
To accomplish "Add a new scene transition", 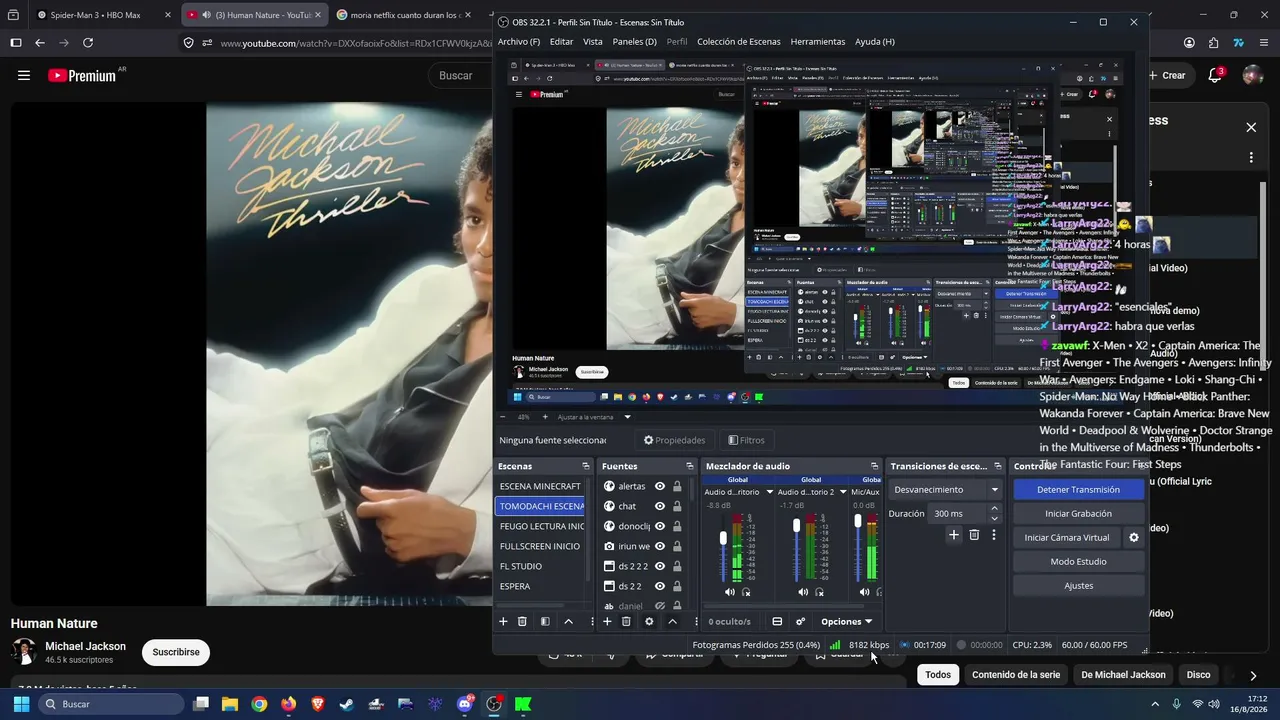I will point(954,535).
